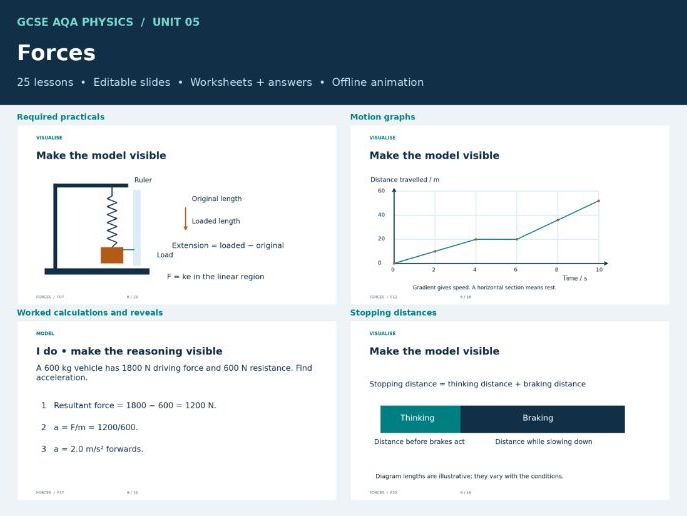Click 'Distance while slowing down' caption
Screen dimensions: 687x516
coord(544,442)
